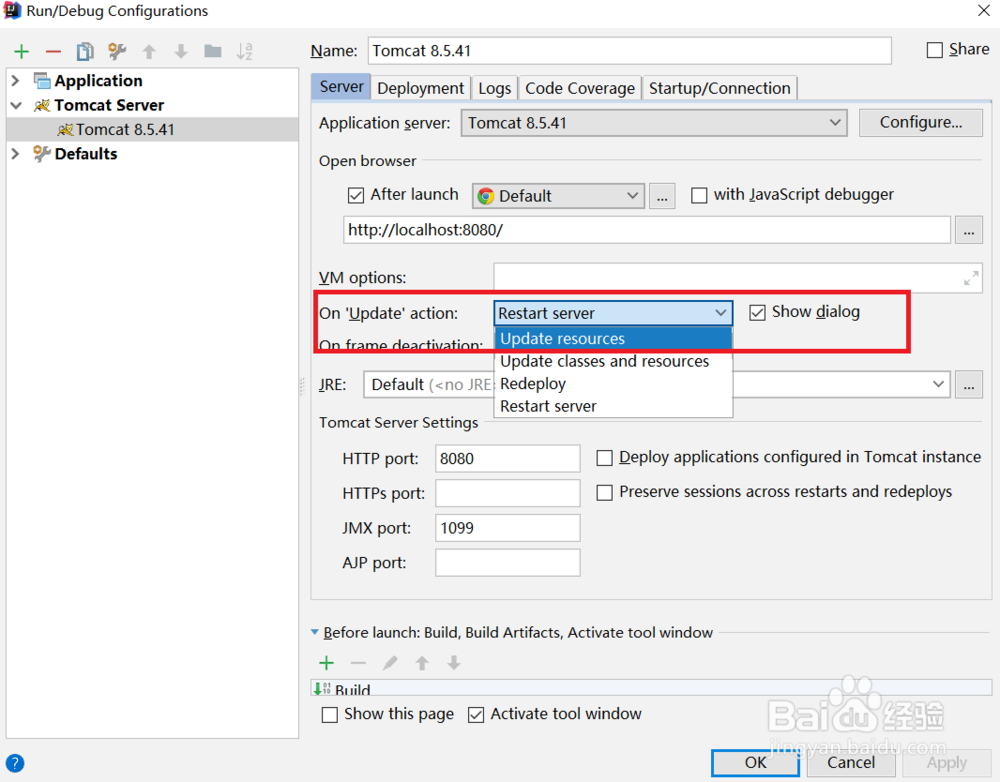Sort configurations alphabetically
Image resolution: width=1000 pixels, height=782 pixels.
coord(245,52)
